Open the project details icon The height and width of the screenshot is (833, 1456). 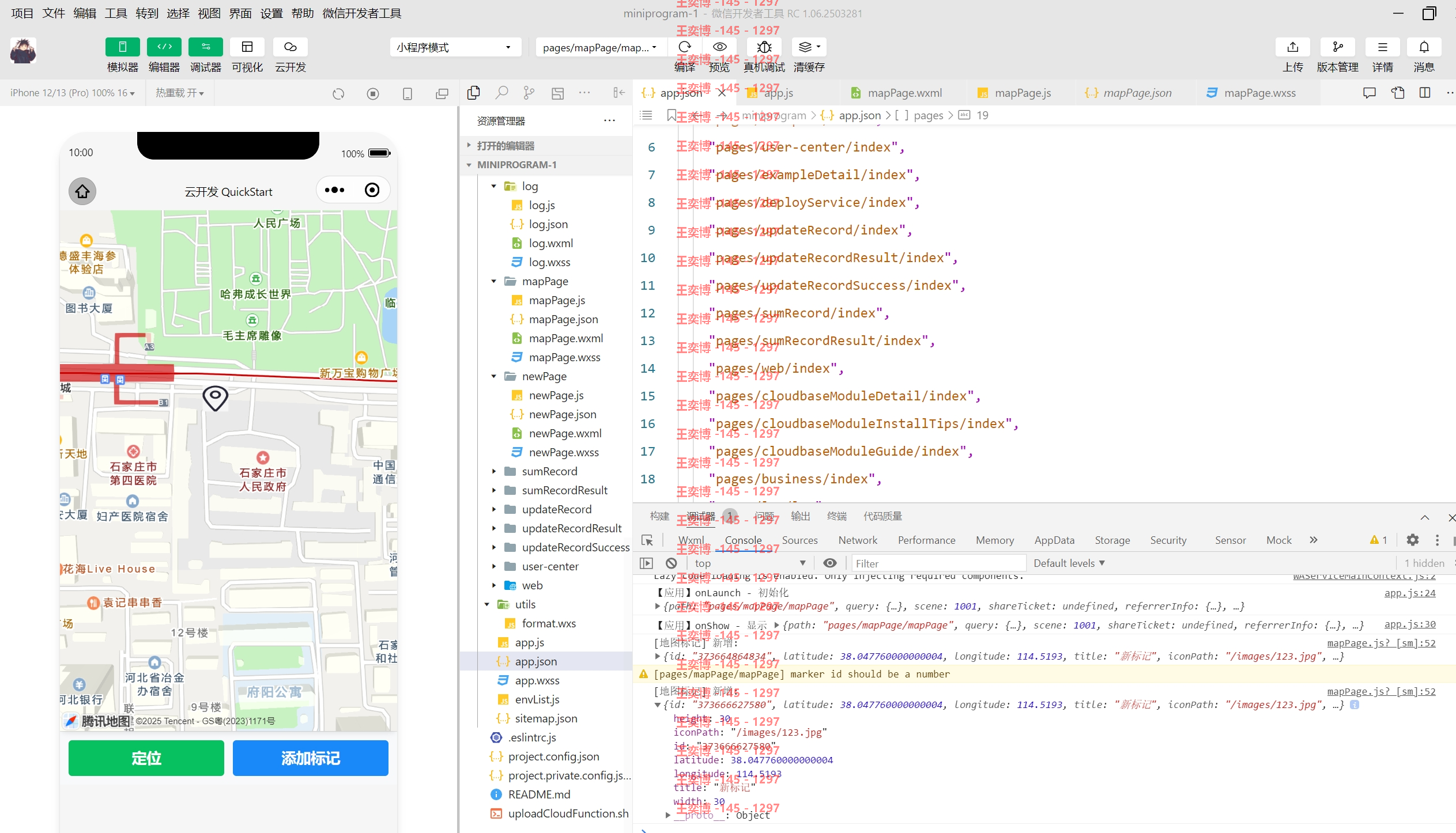click(x=1382, y=47)
